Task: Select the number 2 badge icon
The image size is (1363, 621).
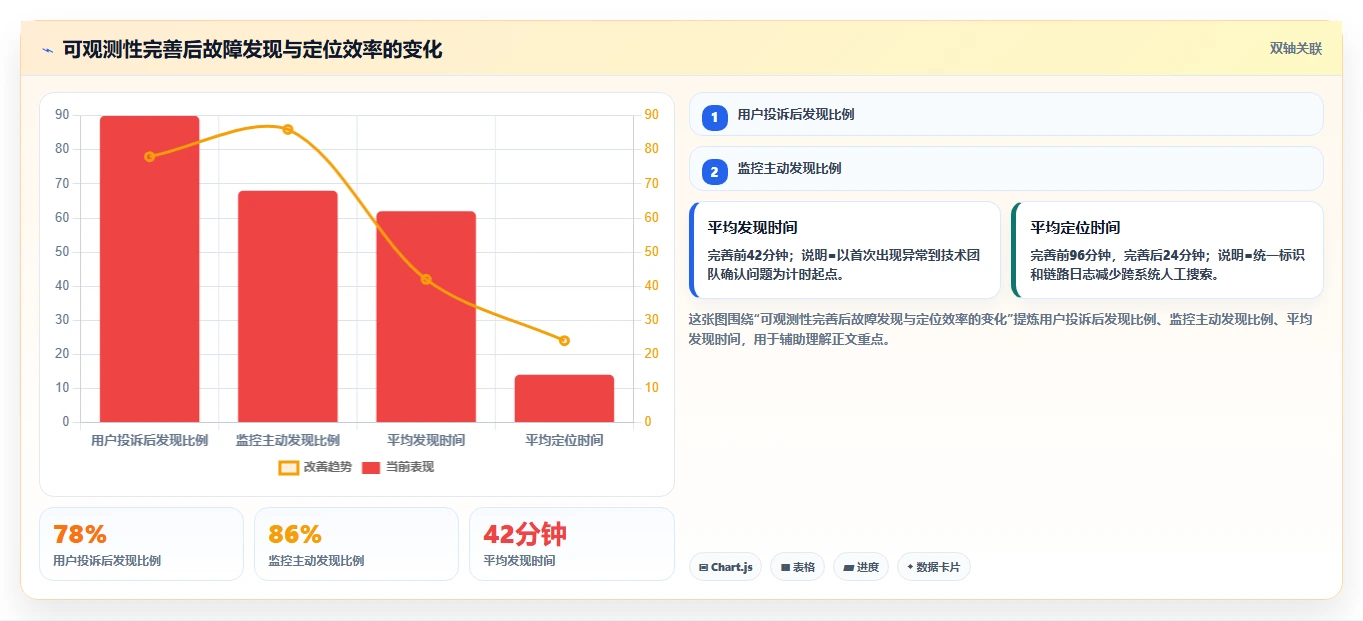Action: click(x=714, y=172)
